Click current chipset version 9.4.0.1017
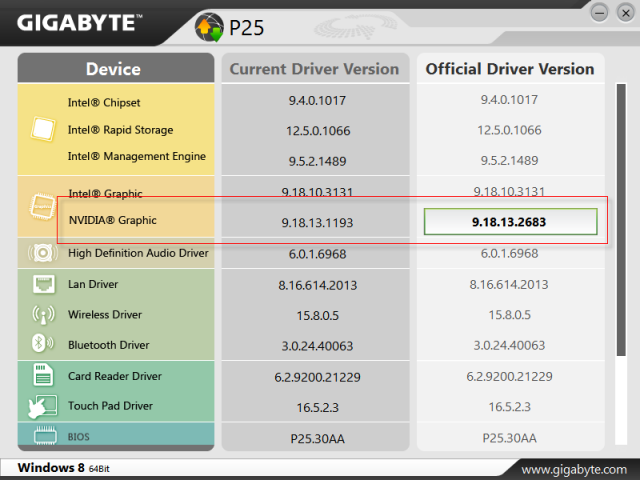The image size is (640, 480). (x=317, y=100)
